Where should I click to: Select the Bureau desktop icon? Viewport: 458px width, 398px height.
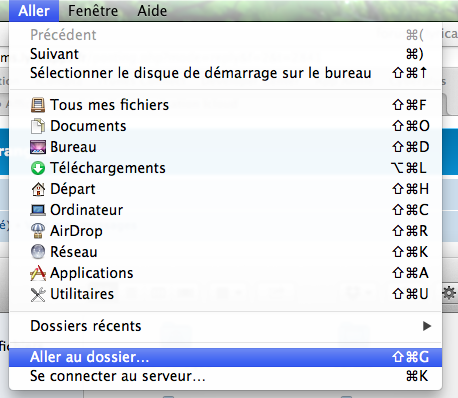[x=38, y=147]
